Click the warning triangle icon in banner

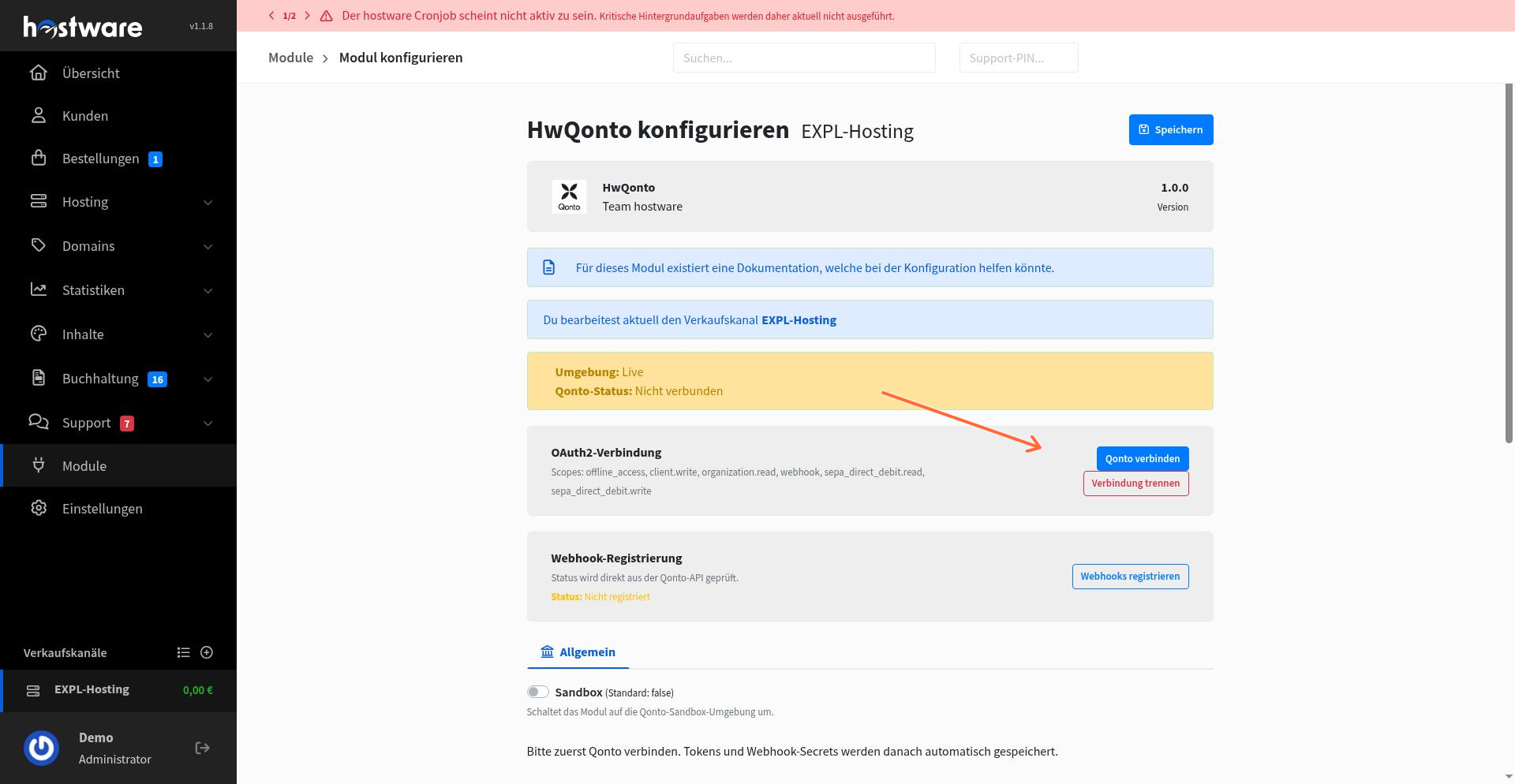(326, 16)
